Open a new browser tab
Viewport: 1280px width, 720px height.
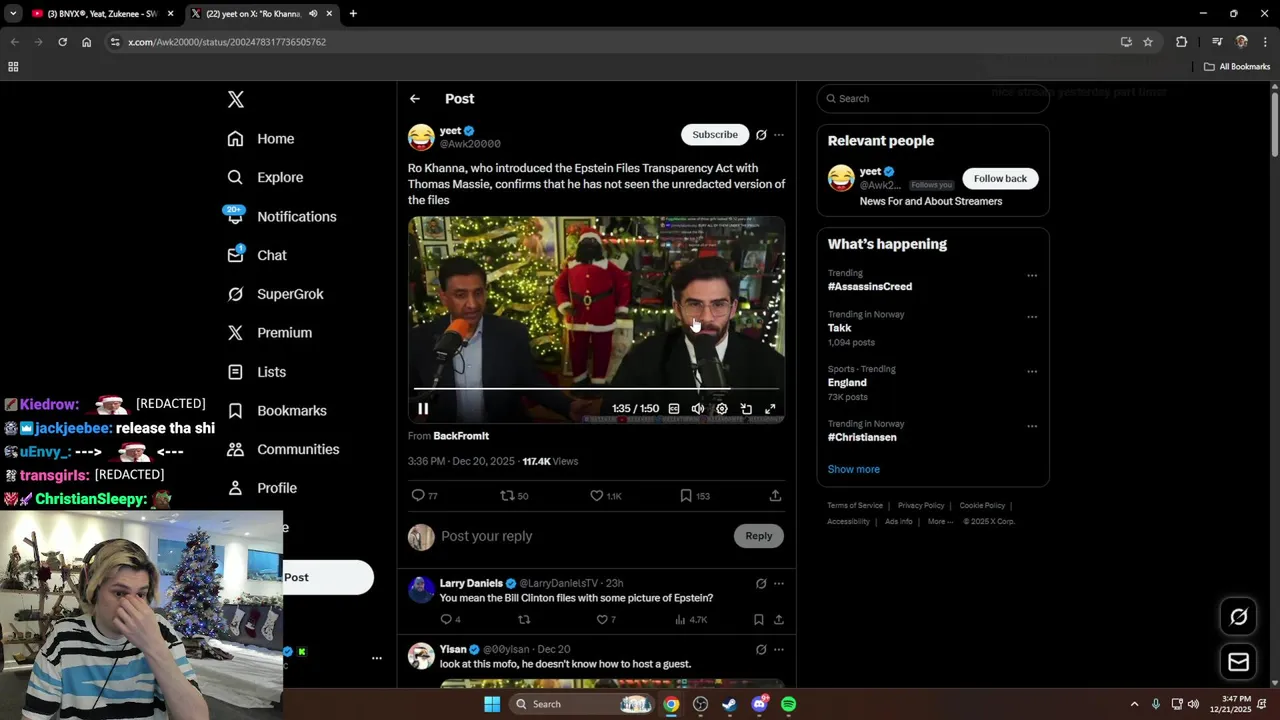coord(353,14)
